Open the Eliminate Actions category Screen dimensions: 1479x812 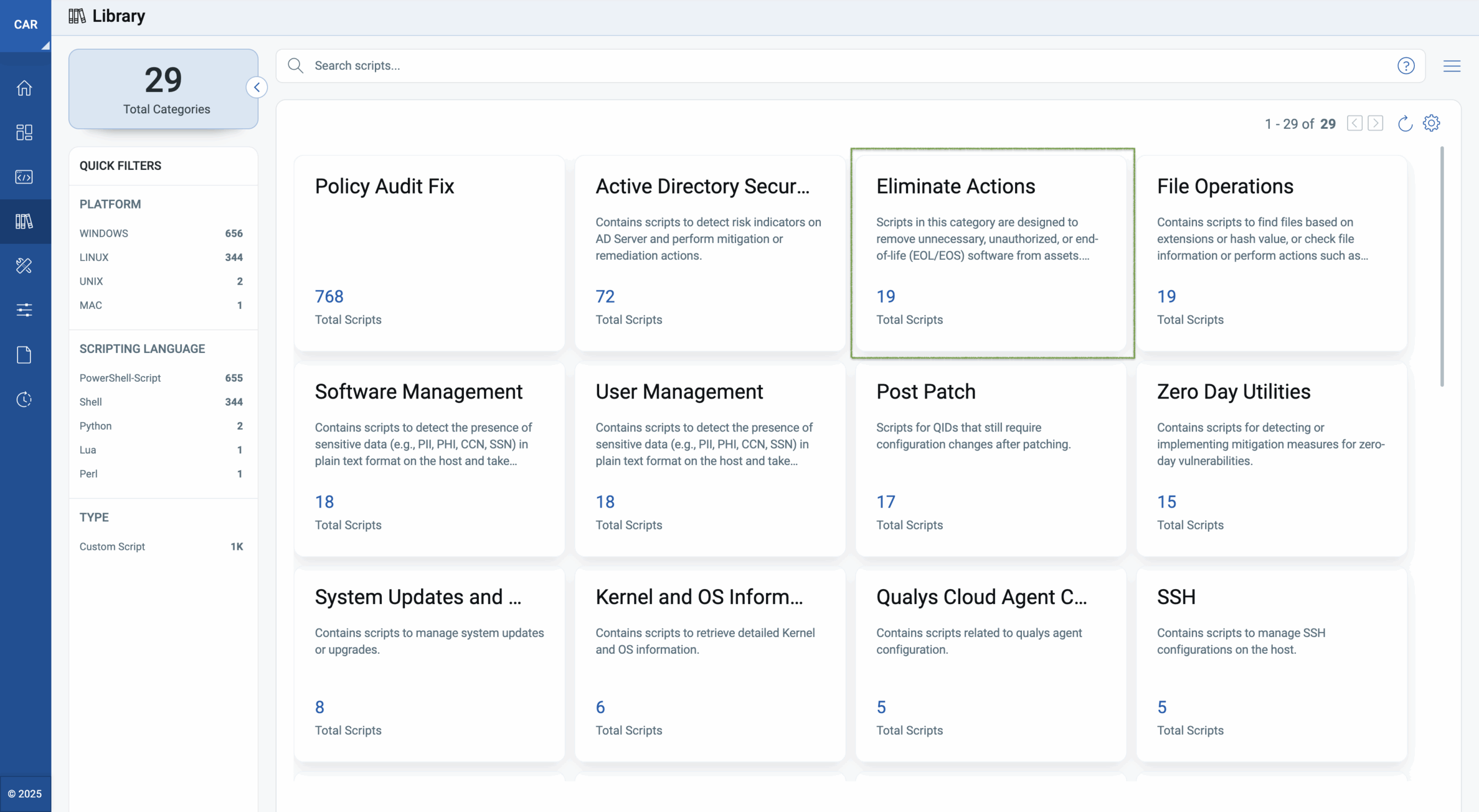click(x=991, y=253)
